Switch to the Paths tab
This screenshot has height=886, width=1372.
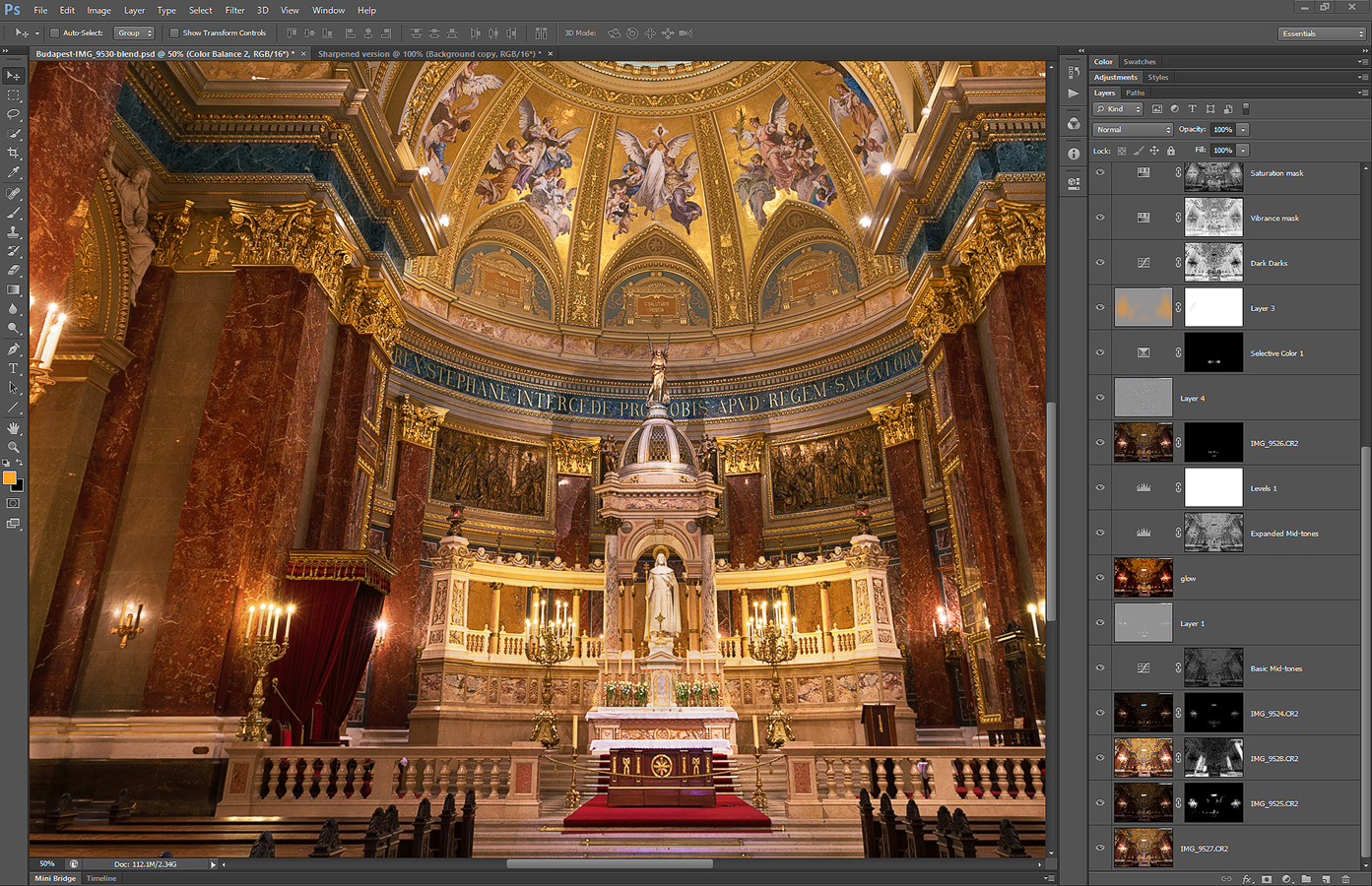[1136, 93]
